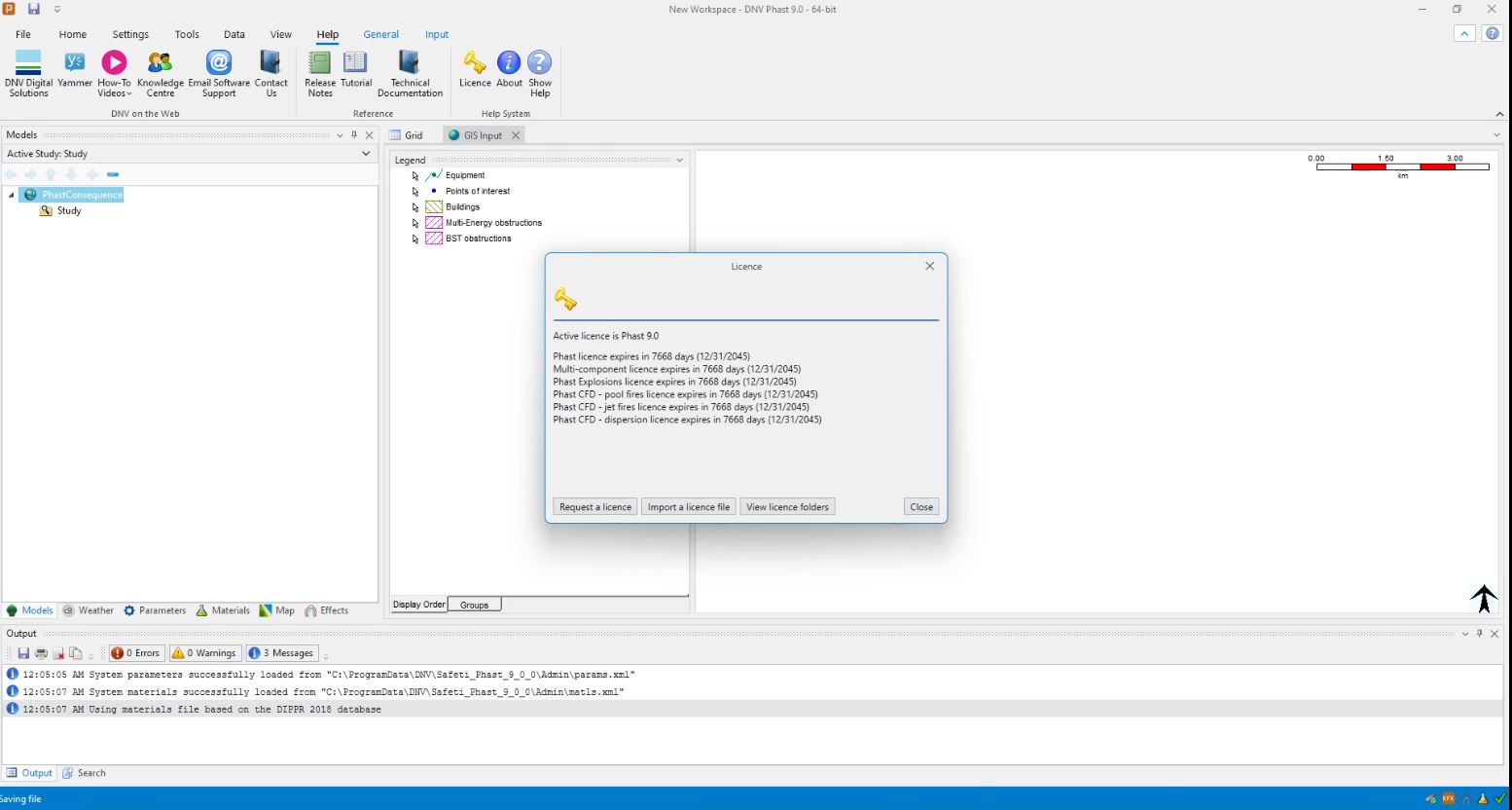The image size is (1512, 810).
Task: Switch to the Settings ribbon tab
Action: click(130, 34)
